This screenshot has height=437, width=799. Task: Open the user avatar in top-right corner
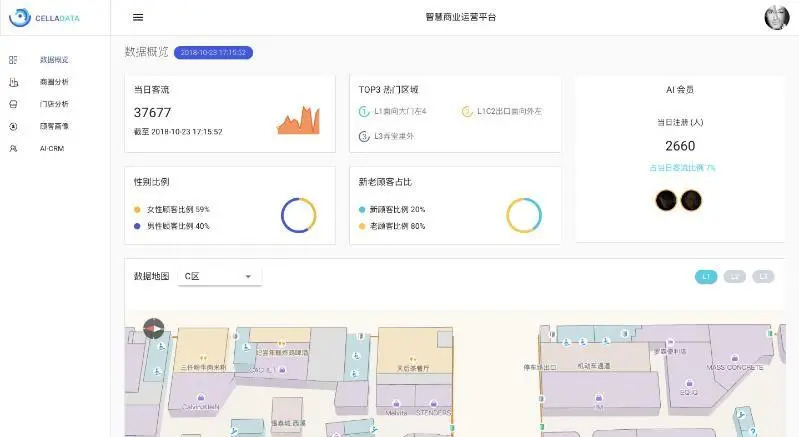point(776,17)
